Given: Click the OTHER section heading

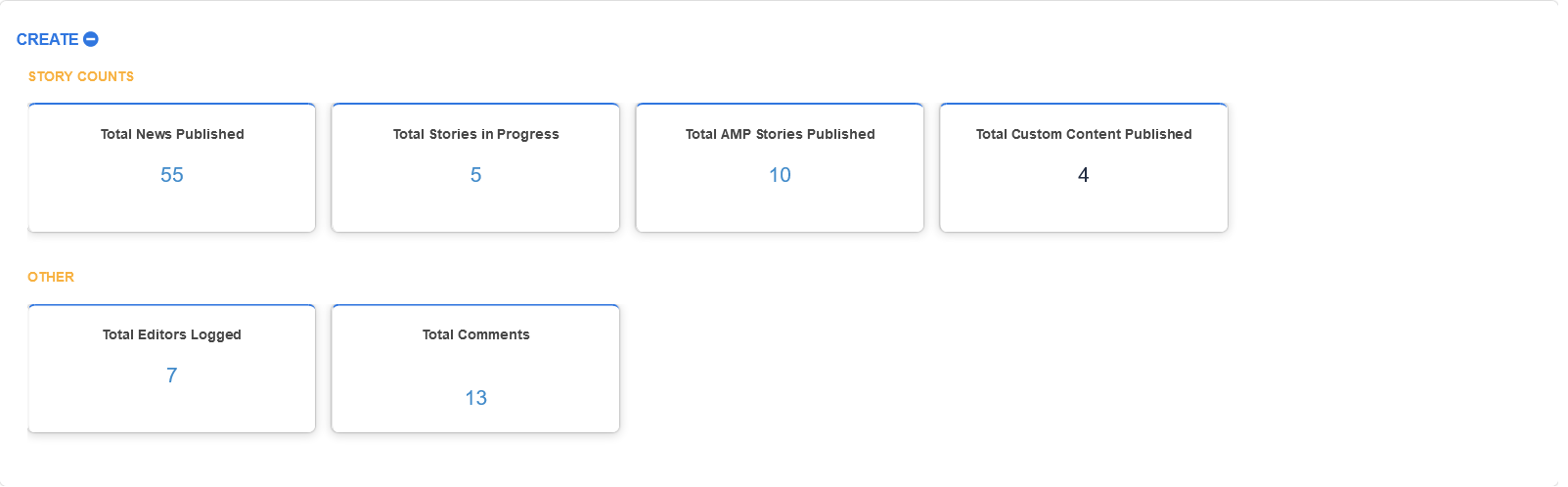Looking at the screenshot, I should click(x=51, y=277).
